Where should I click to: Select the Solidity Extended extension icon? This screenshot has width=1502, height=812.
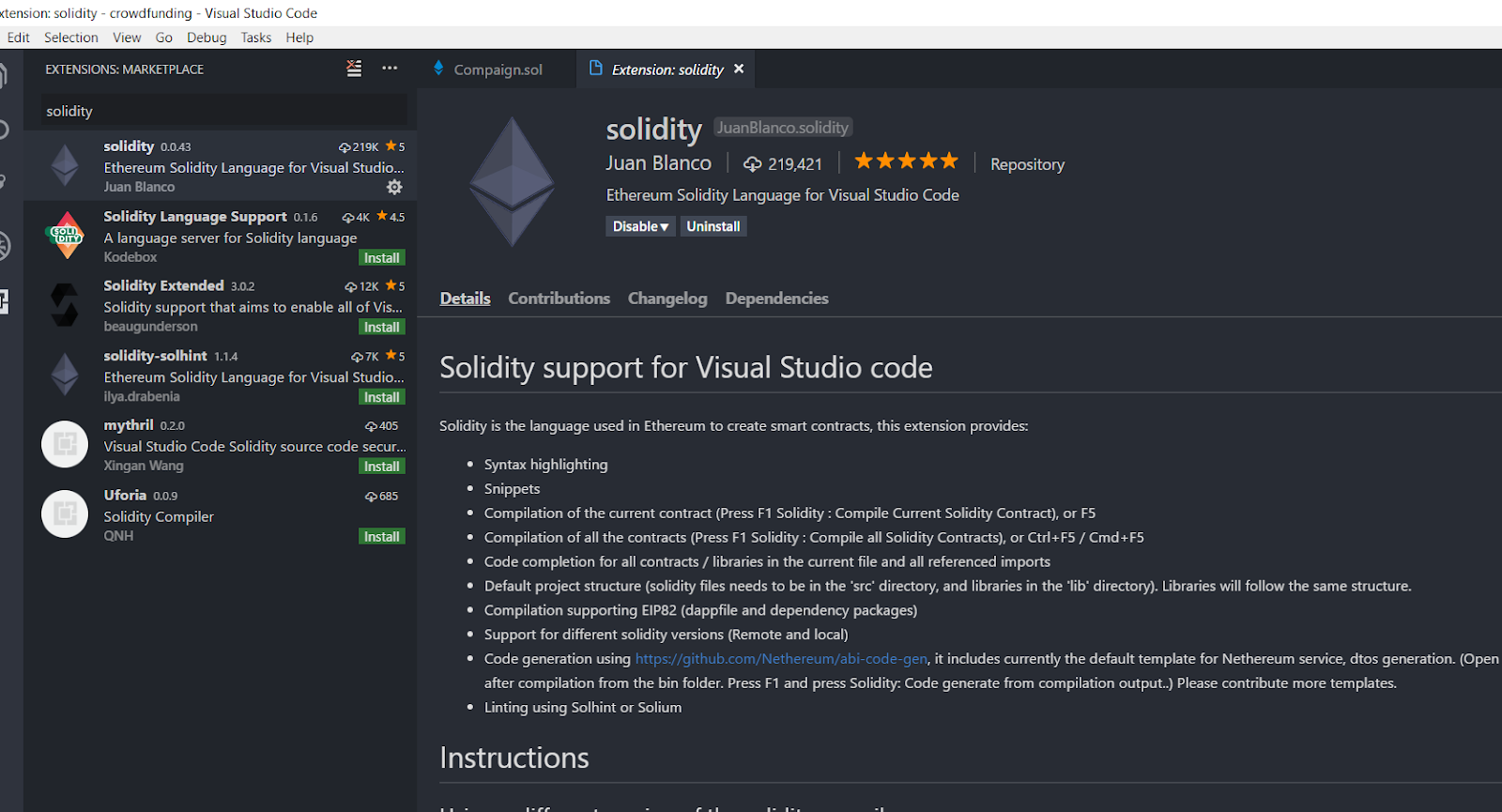[x=65, y=305]
